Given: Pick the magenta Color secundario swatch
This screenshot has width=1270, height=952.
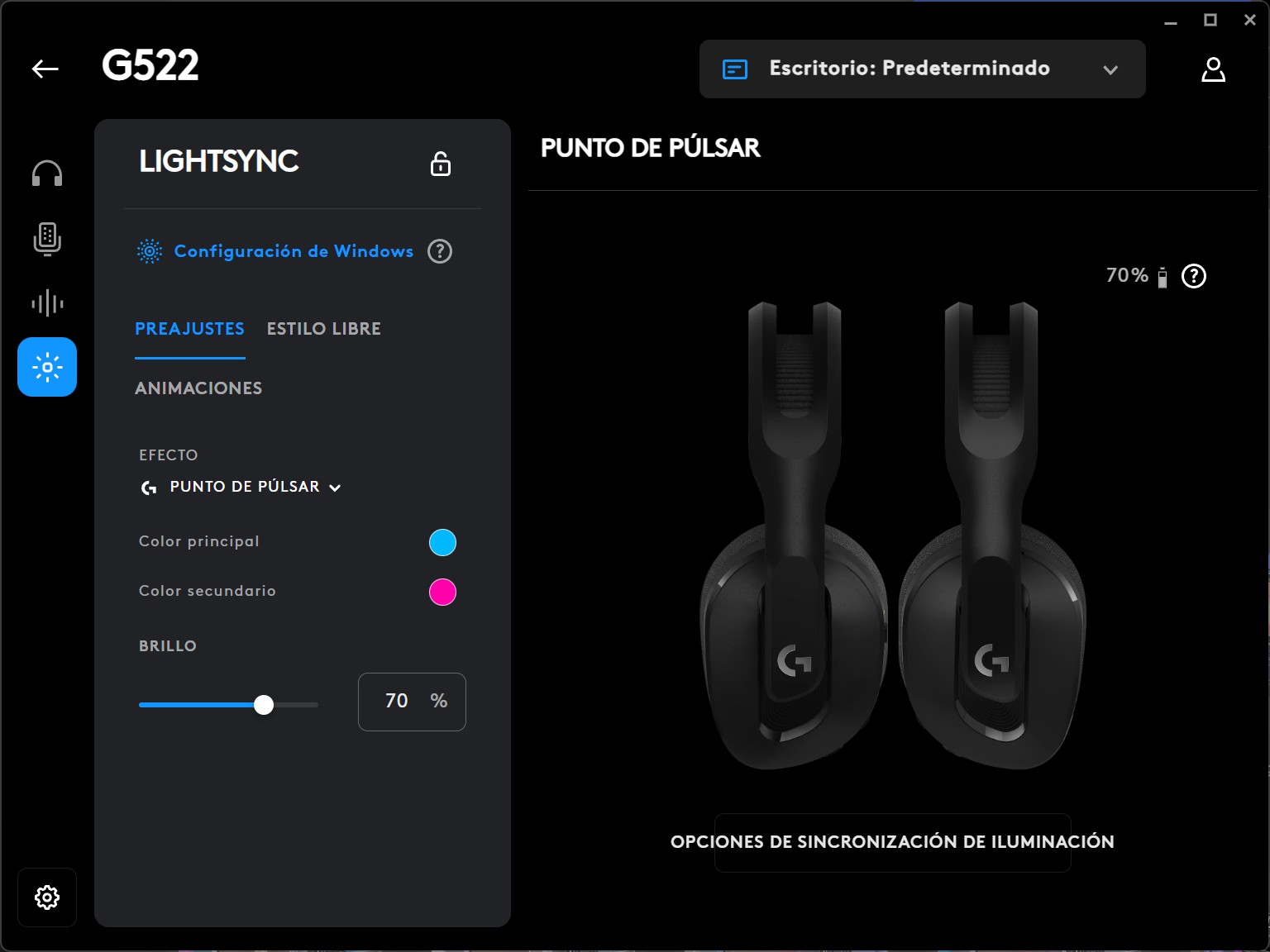Looking at the screenshot, I should click(443, 592).
